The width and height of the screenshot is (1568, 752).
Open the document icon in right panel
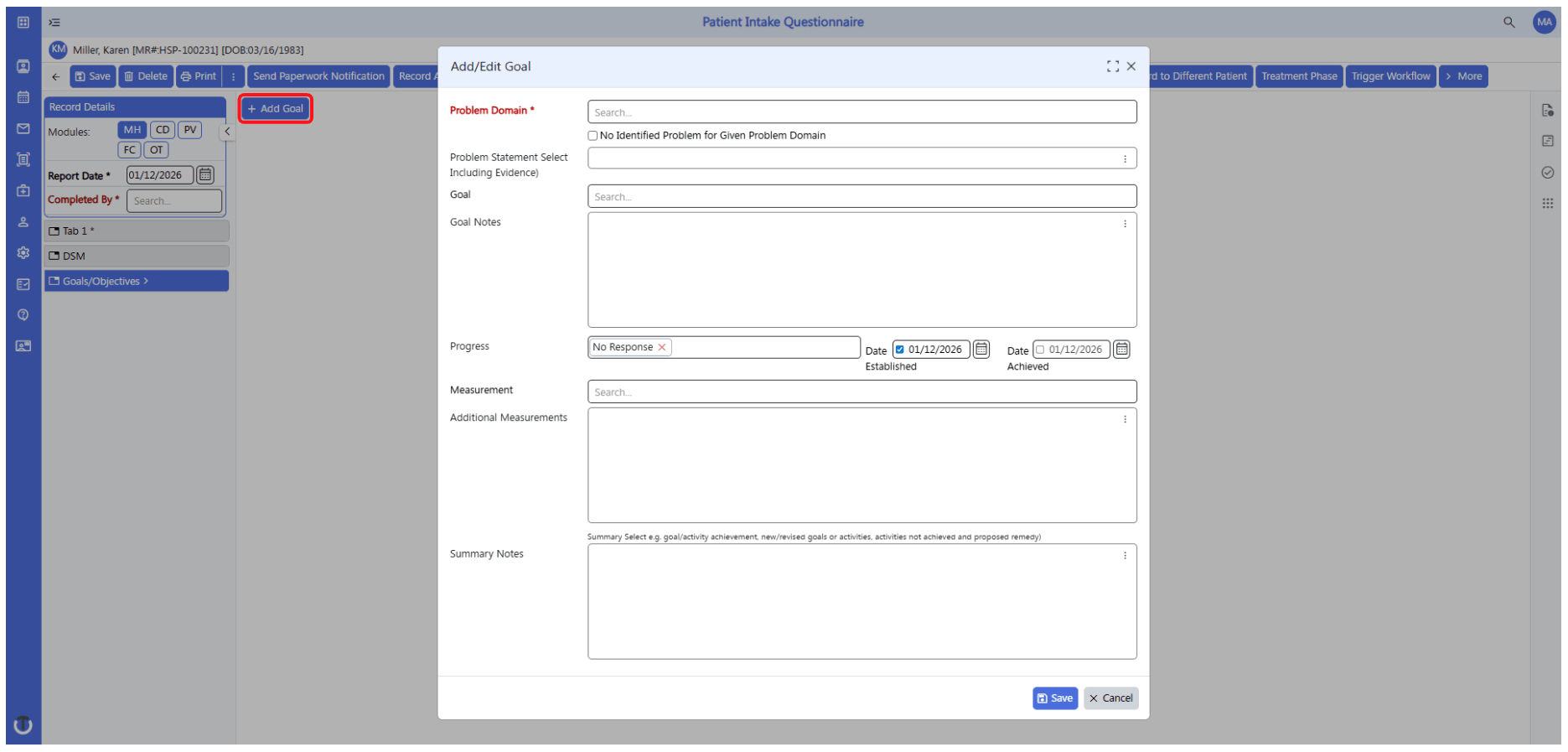[x=1547, y=110]
